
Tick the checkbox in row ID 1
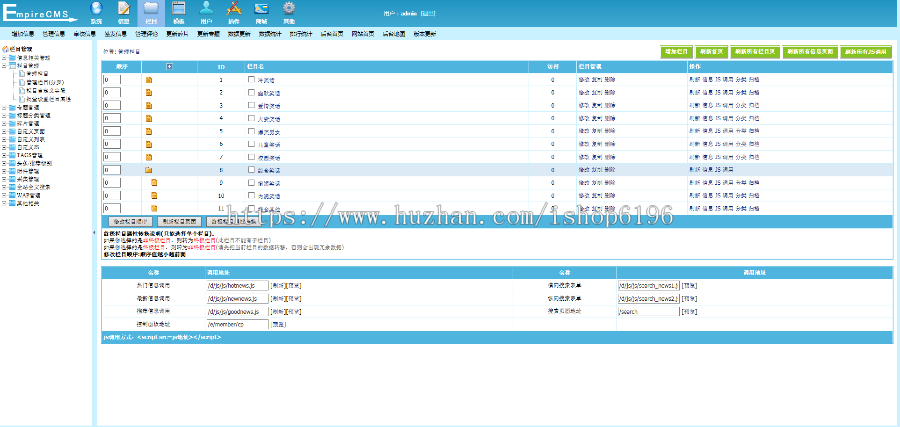251,79
